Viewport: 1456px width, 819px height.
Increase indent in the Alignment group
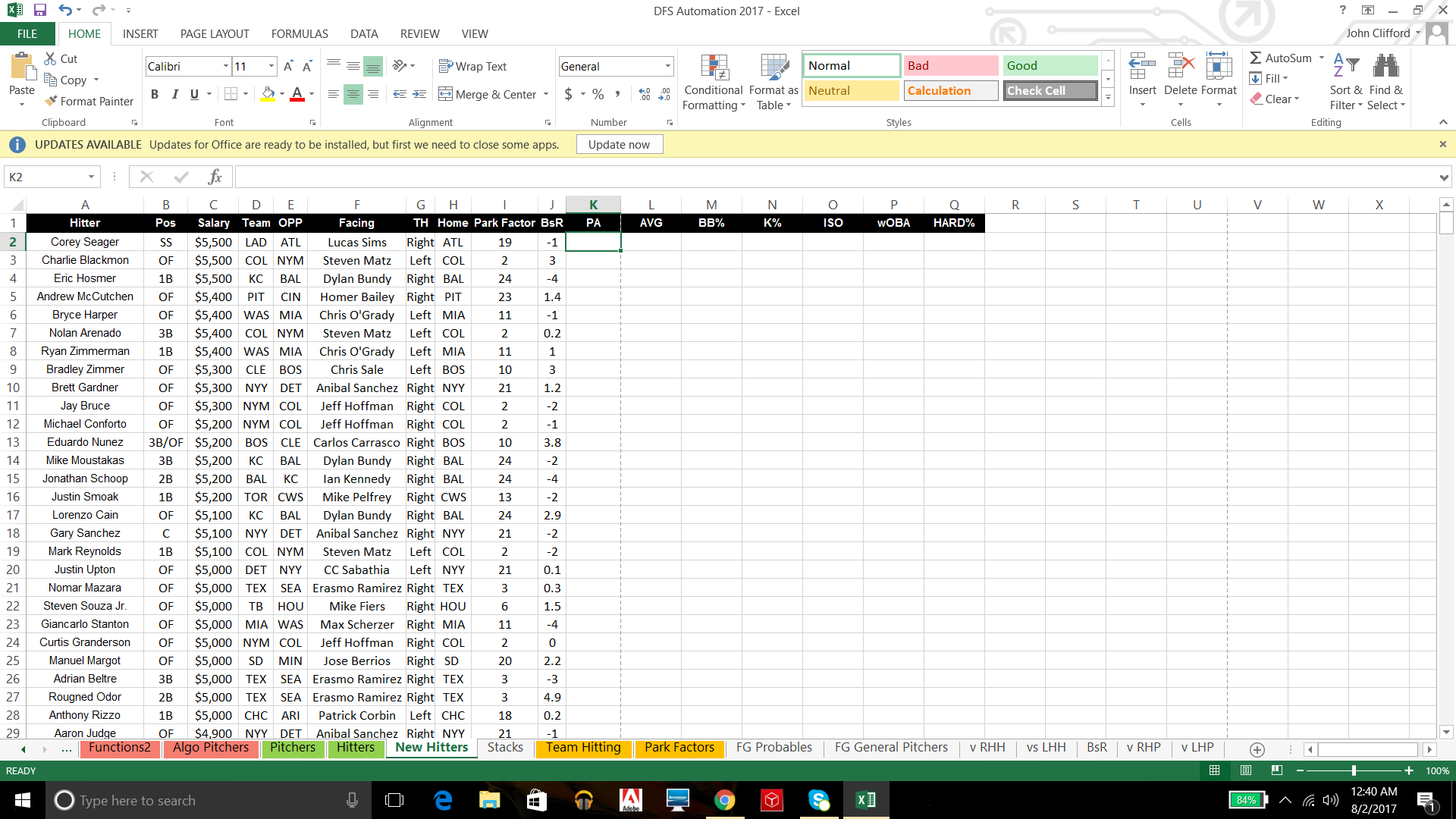(419, 94)
